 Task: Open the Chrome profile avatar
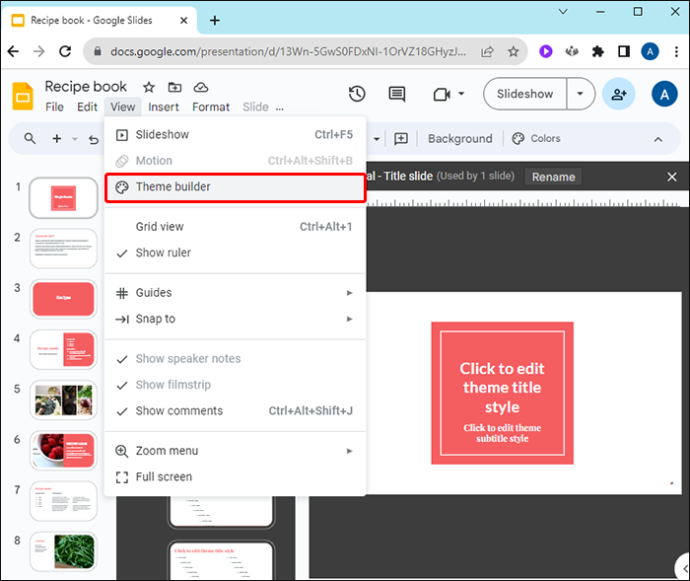click(650, 51)
